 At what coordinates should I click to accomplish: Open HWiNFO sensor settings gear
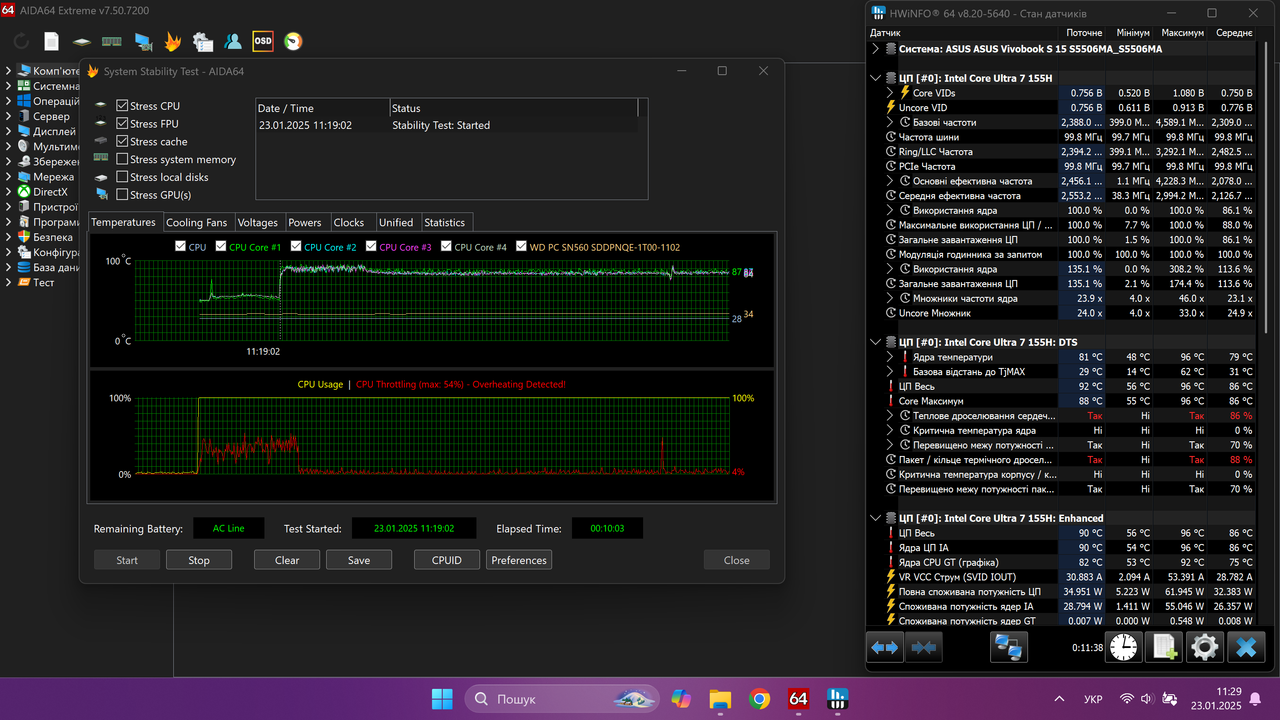click(x=1204, y=647)
